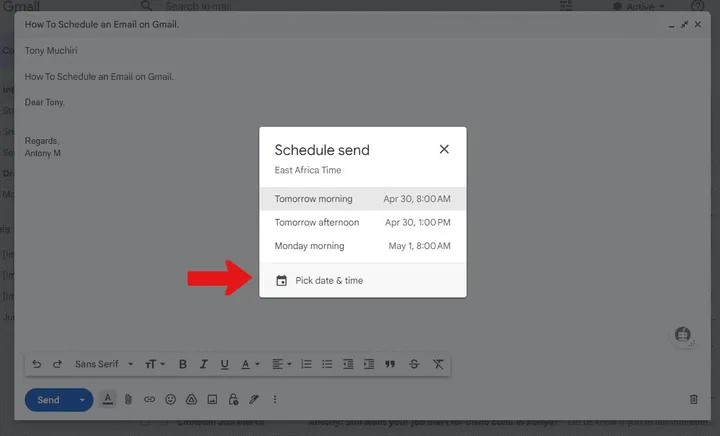Click the insert from Drive icon
Image resolution: width=720 pixels, height=436 pixels.
coord(191,400)
